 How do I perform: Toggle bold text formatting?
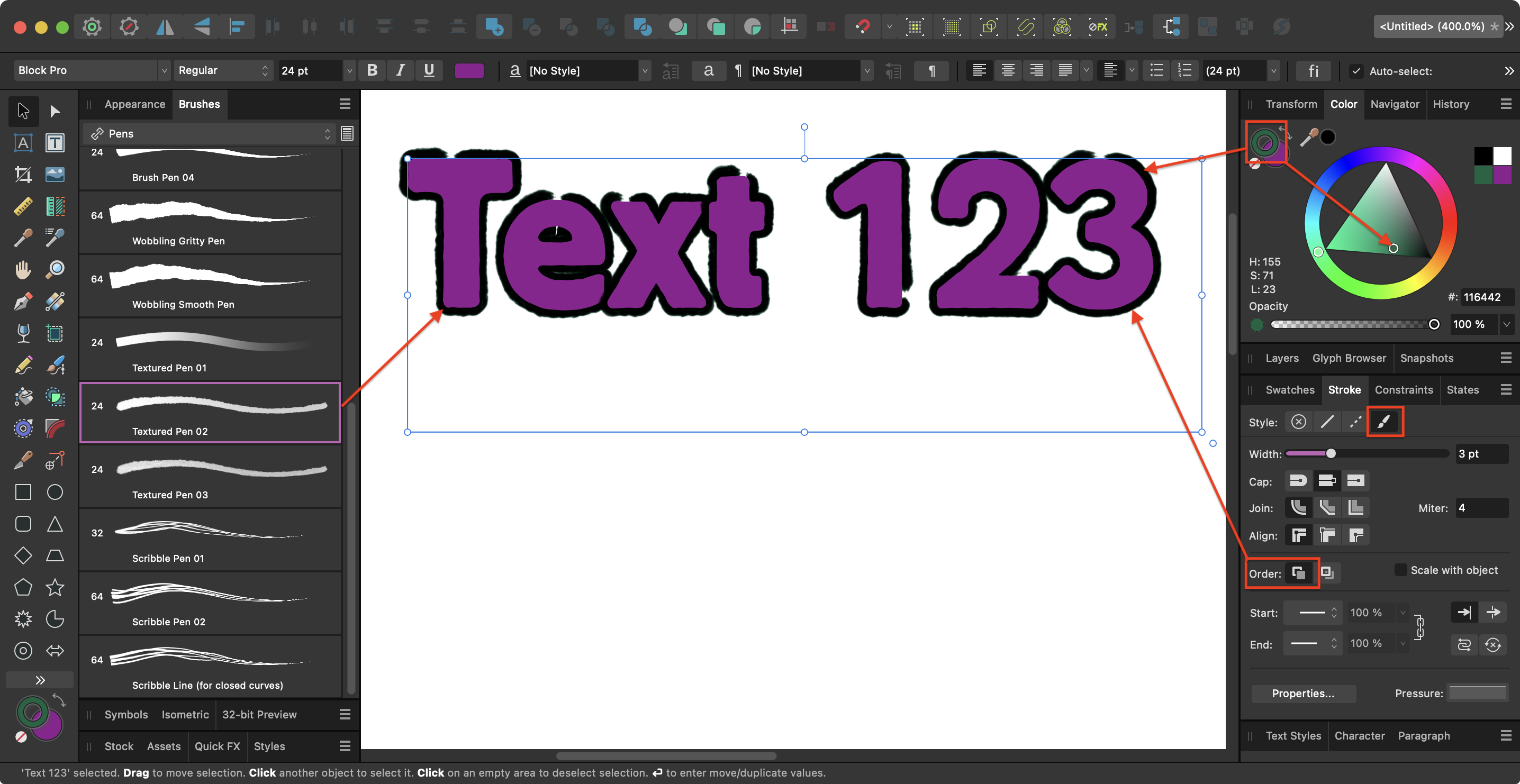pyautogui.click(x=373, y=70)
